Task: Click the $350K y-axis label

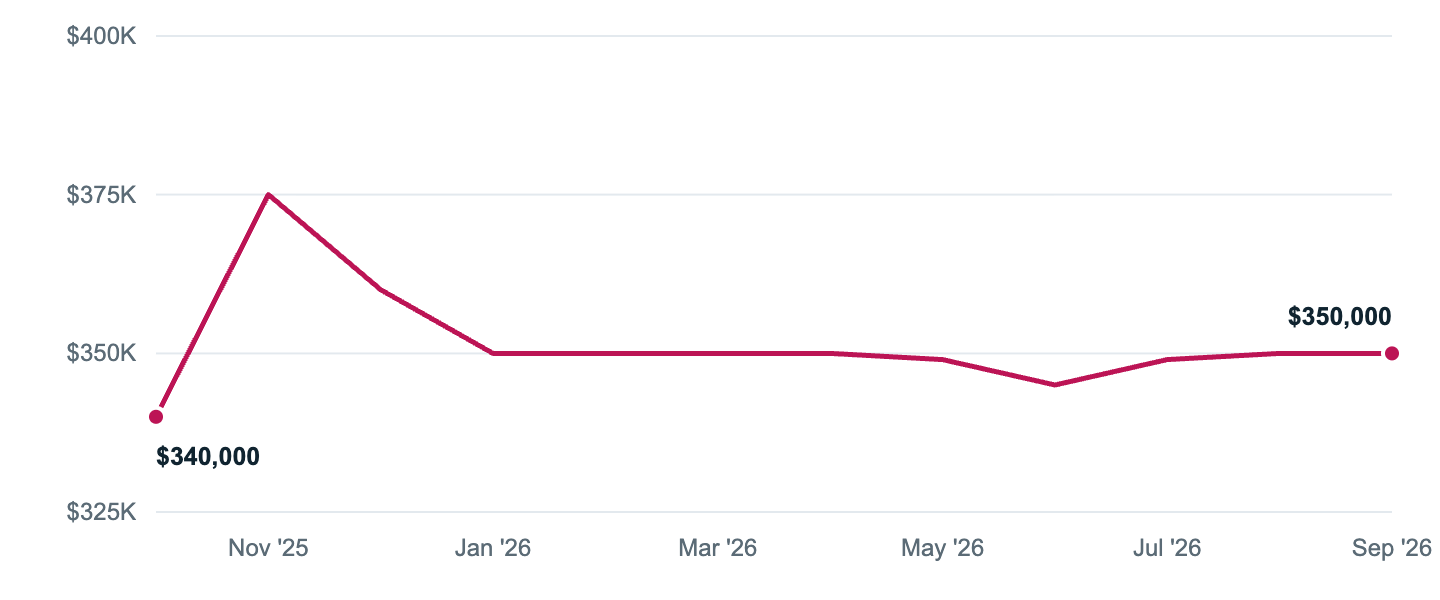Action: pyautogui.click(x=101, y=353)
